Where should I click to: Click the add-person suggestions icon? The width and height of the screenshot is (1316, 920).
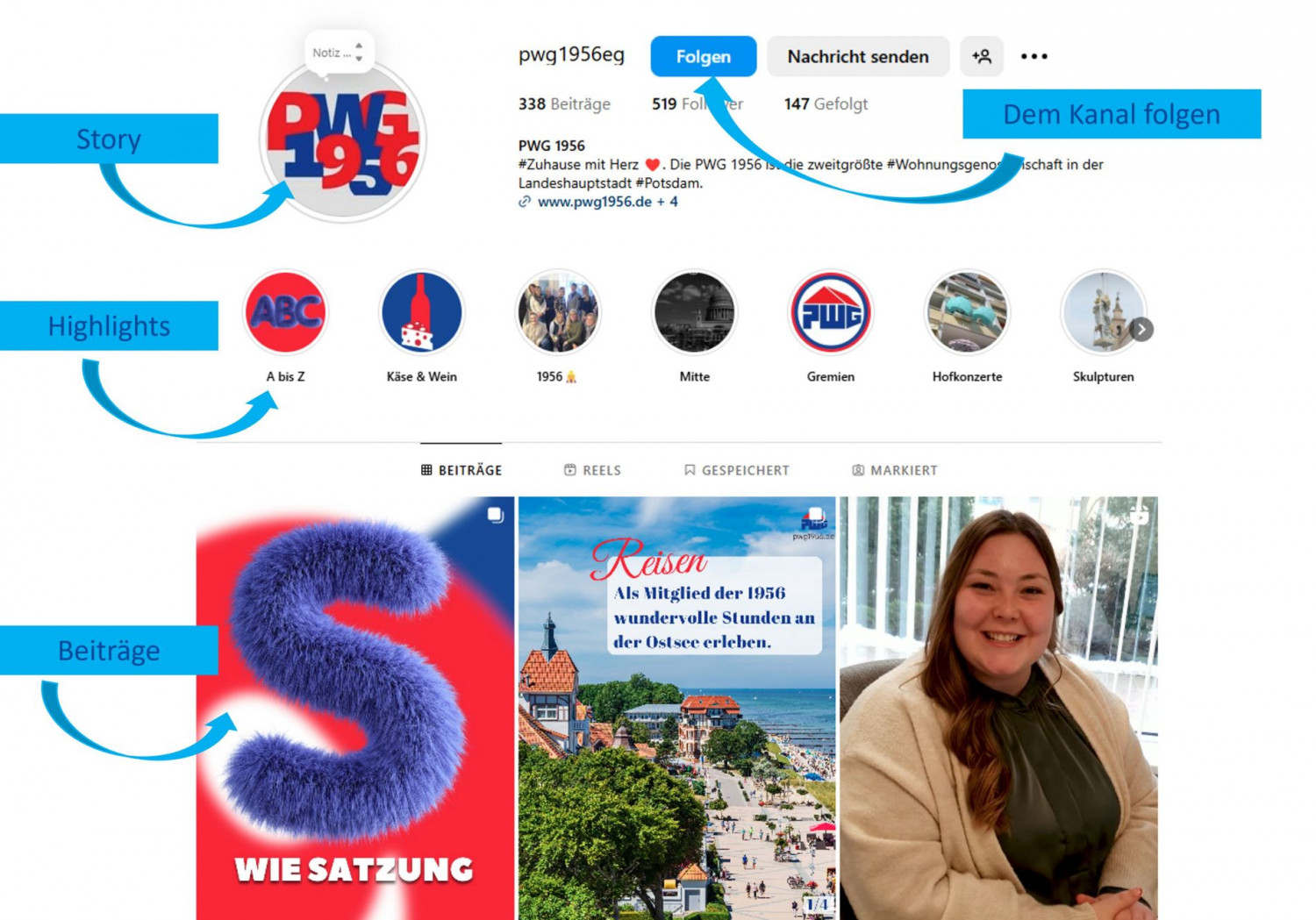[x=982, y=56]
